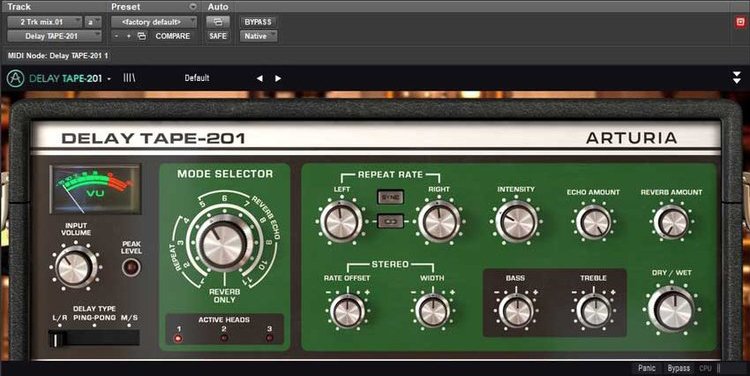Go to previous preset arrow
The height and width of the screenshot is (376, 750).
point(259,78)
